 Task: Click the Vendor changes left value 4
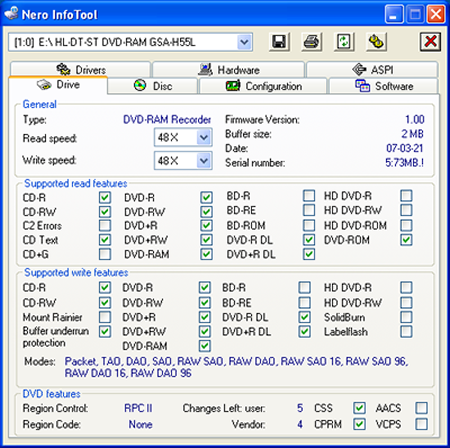pos(300,424)
